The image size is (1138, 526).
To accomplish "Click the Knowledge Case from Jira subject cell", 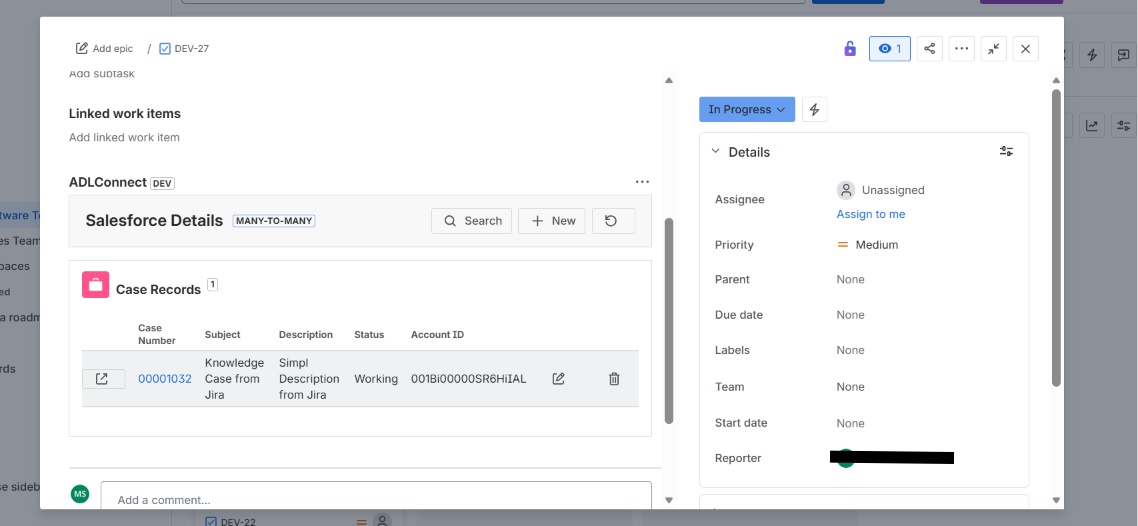I will [234, 379].
